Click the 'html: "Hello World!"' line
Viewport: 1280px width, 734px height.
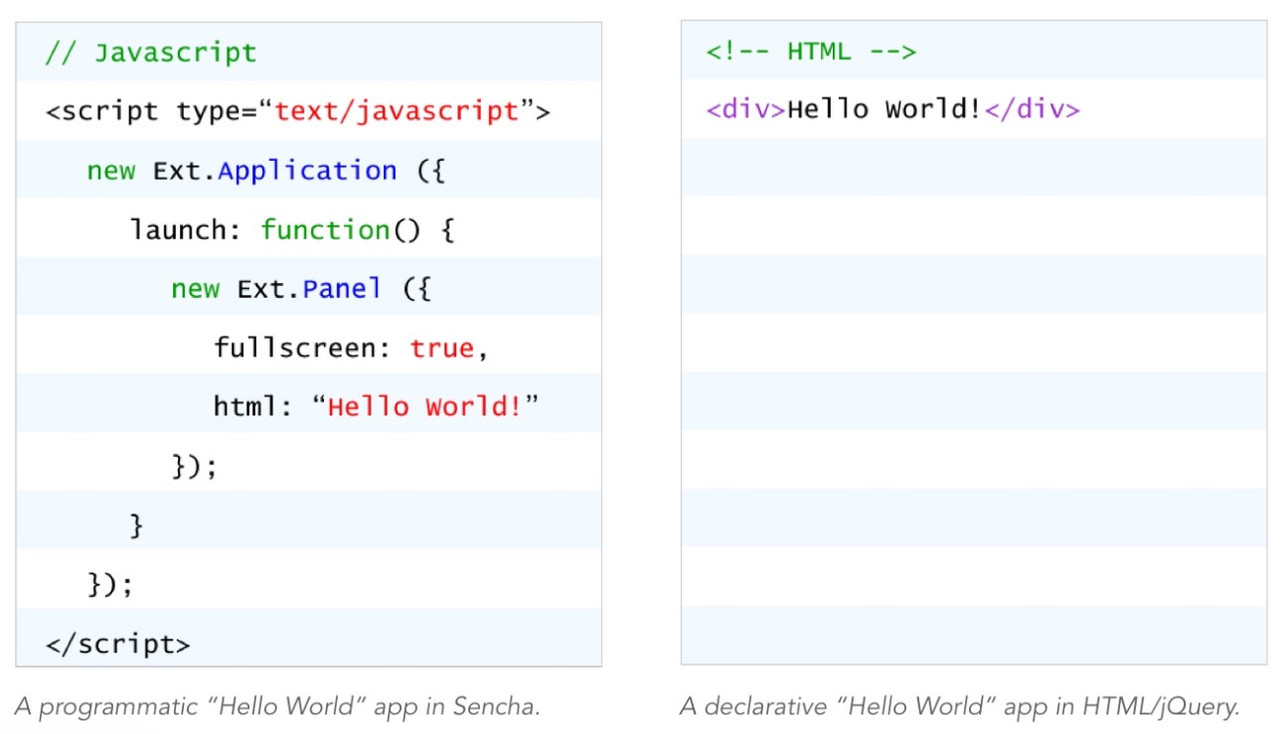click(376, 406)
